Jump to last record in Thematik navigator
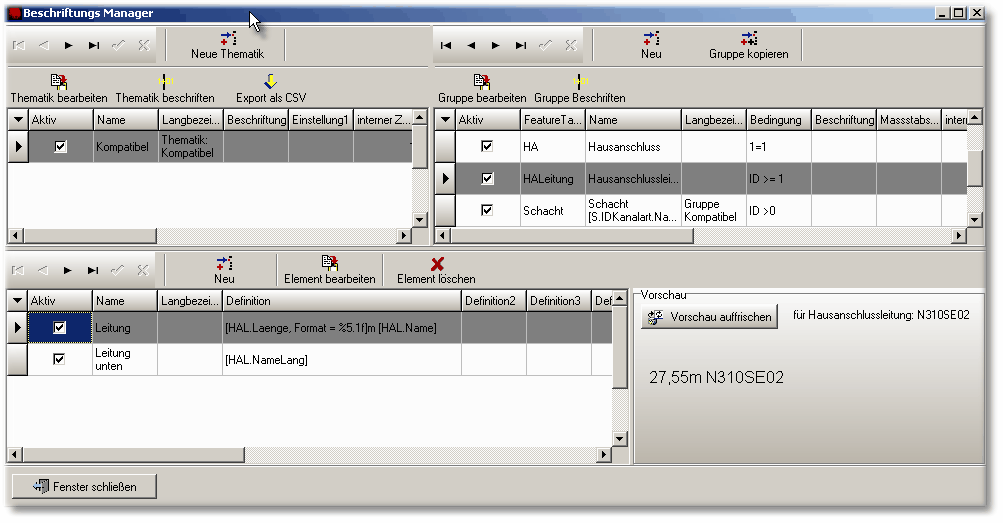 [93, 45]
